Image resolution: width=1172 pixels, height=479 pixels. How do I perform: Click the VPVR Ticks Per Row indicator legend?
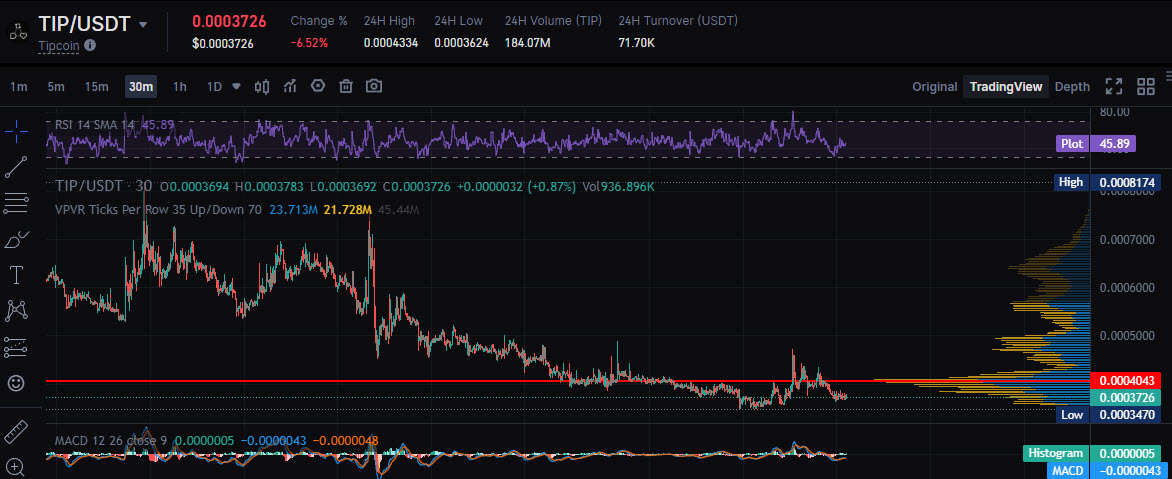point(158,210)
